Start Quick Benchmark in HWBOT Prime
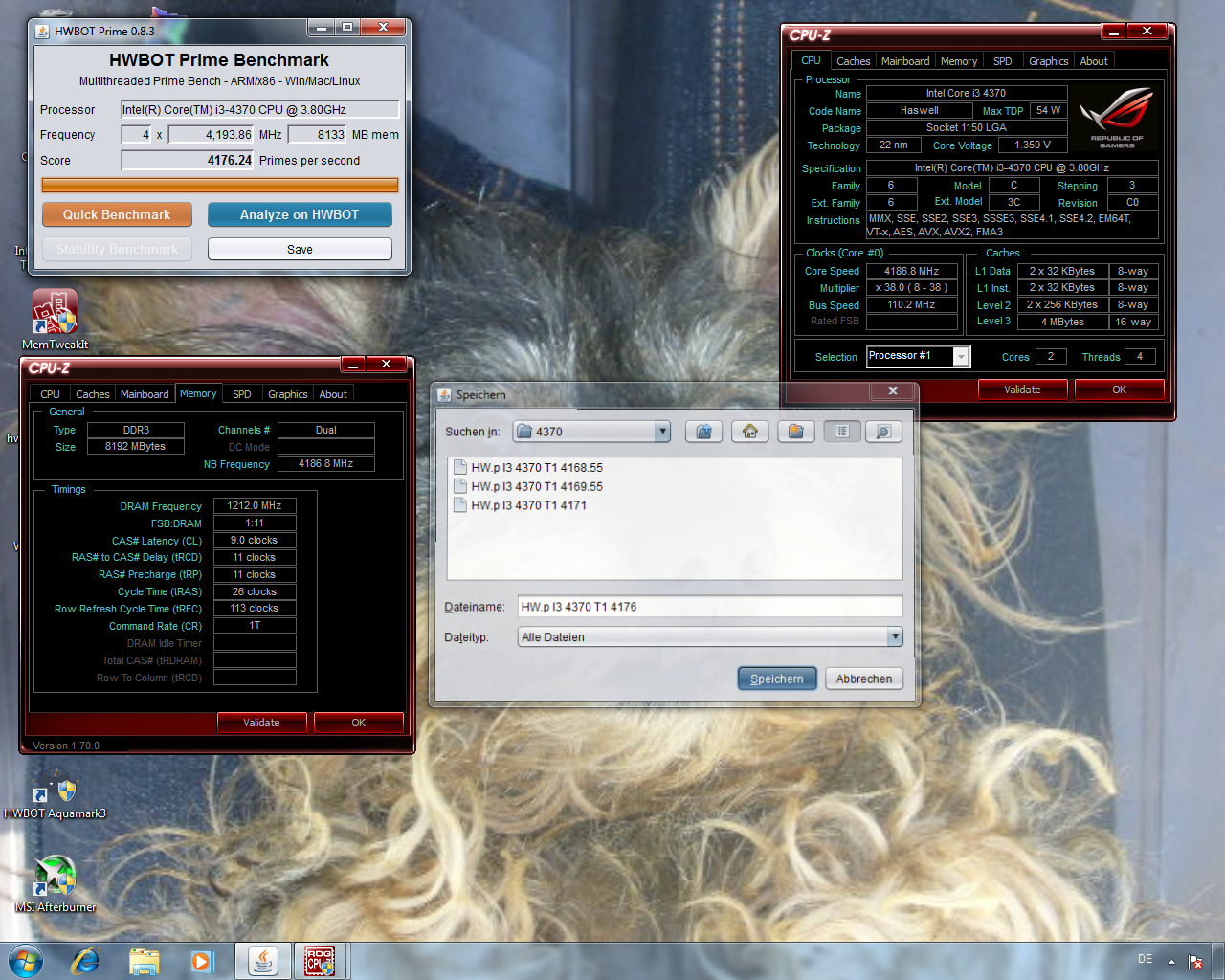The width and height of the screenshot is (1225, 980). pos(117,214)
